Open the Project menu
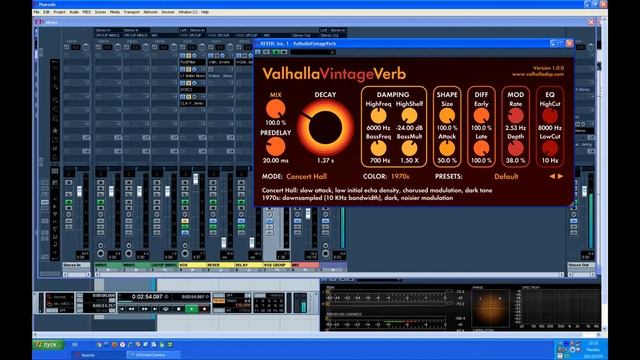The width and height of the screenshot is (640, 360). point(59,12)
